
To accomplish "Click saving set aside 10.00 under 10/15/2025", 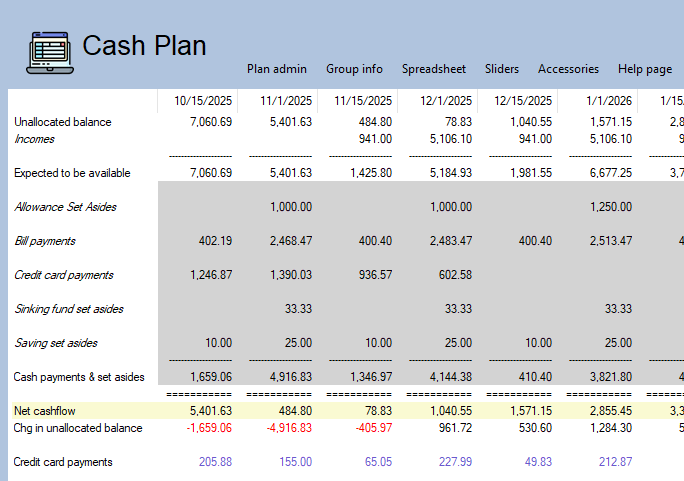I will click(x=219, y=343).
